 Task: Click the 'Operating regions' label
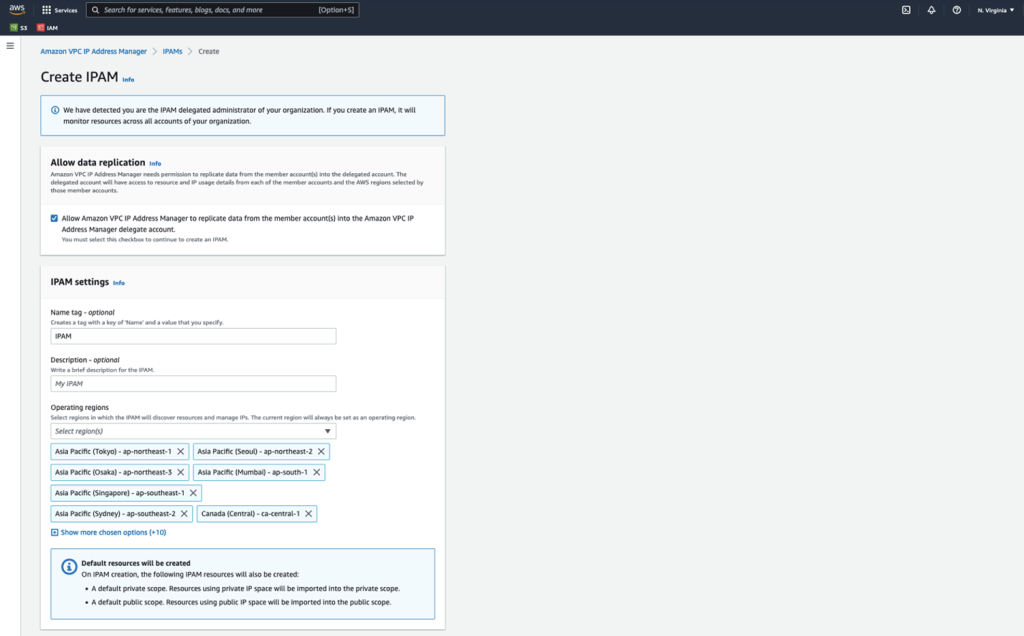click(80, 407)
